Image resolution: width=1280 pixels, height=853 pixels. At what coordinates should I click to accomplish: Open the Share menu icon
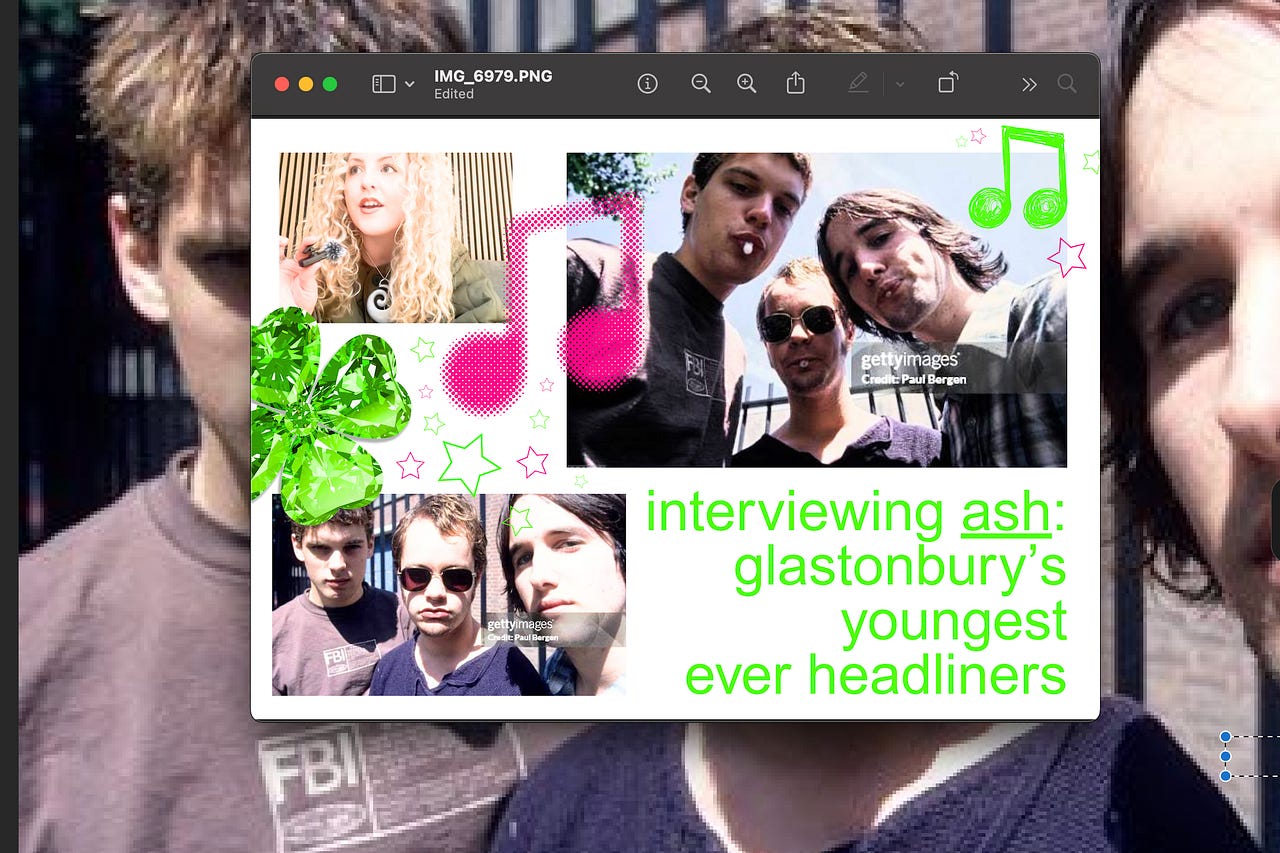pyautogui.click(x=795, y=83)
